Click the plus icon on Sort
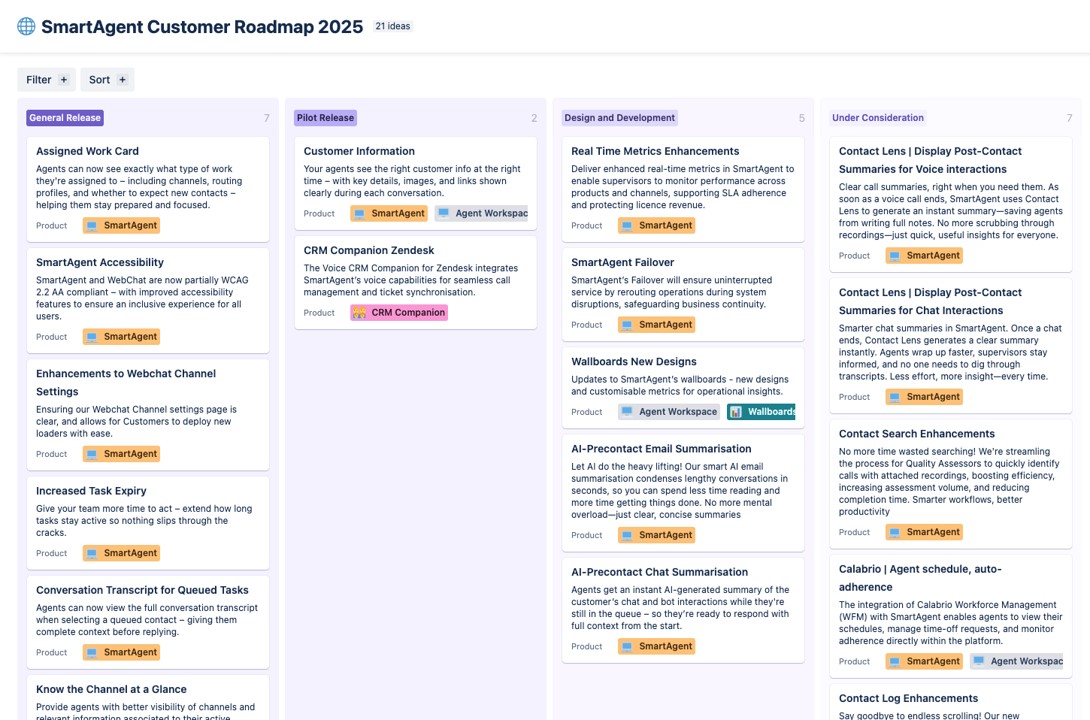Screen dimensions: 1090x720 [123, 80]
